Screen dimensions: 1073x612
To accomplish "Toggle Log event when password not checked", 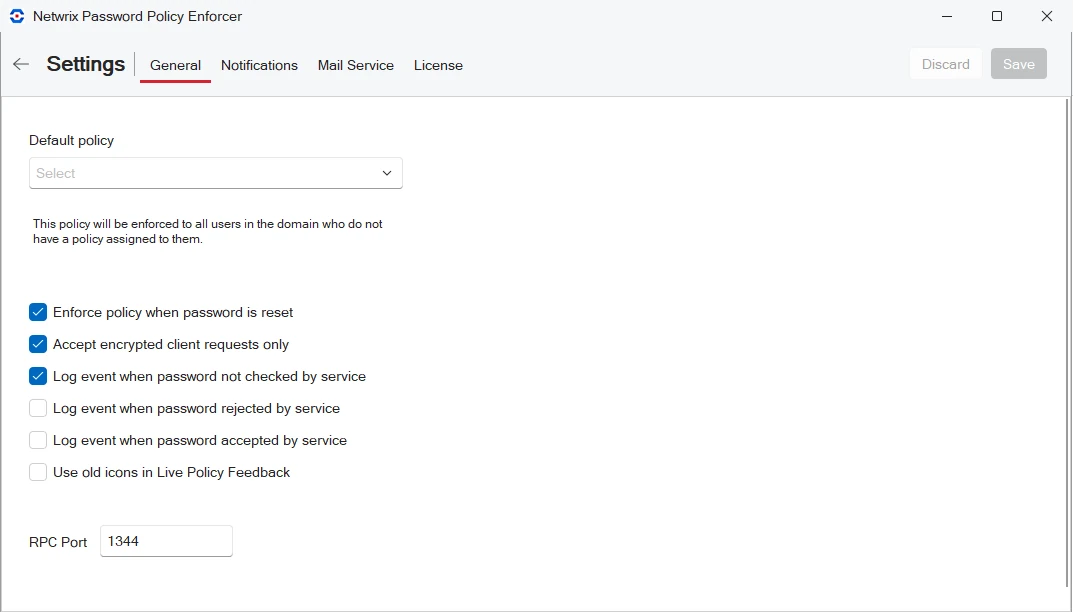I will coord(38,376).
